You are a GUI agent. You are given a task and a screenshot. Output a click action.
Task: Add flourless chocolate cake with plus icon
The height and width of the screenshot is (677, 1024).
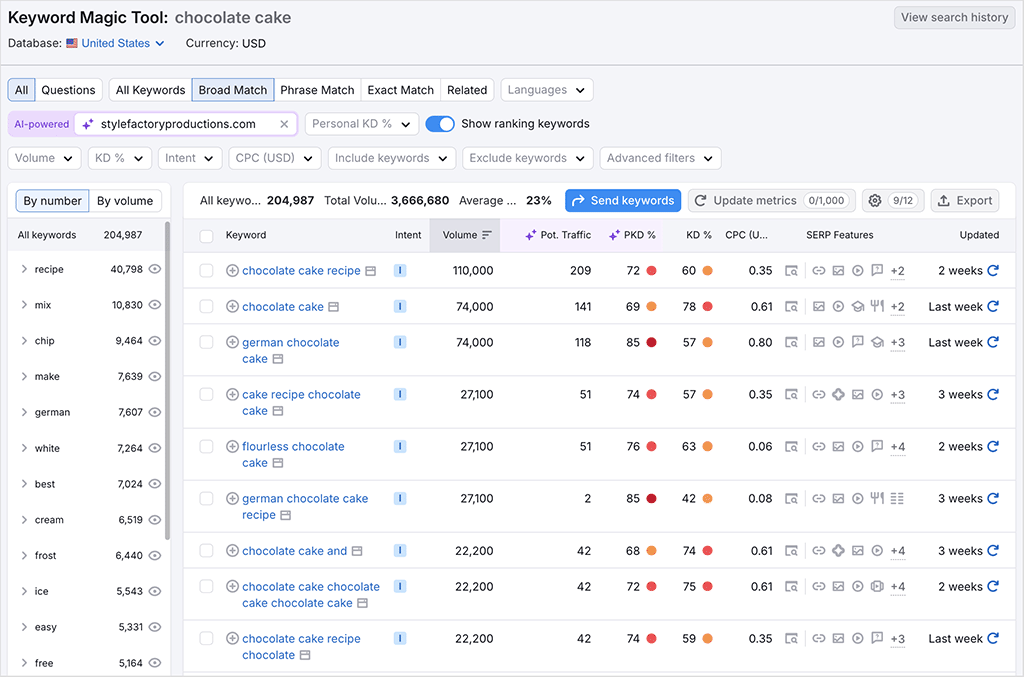tap(232, 447)
